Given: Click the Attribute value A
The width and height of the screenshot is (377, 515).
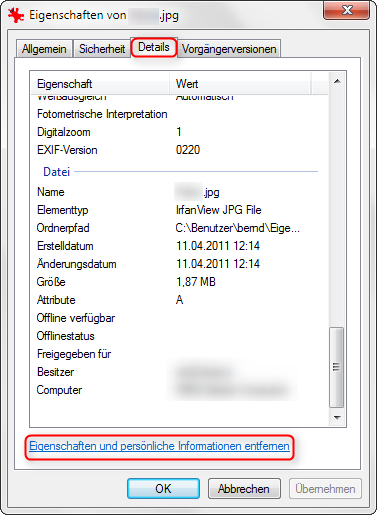Looking at the screenshot, I should (x=179, y=300).
